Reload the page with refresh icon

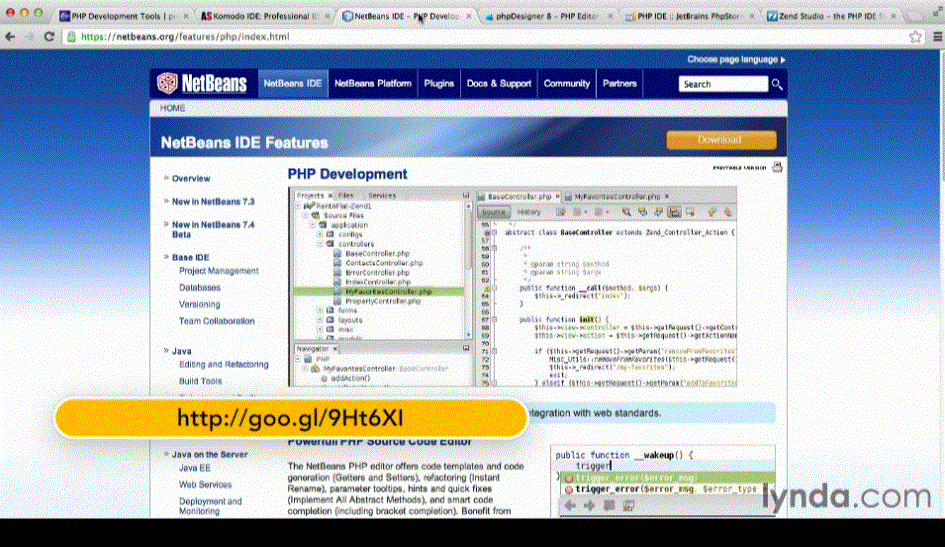[x=49, y=37]
